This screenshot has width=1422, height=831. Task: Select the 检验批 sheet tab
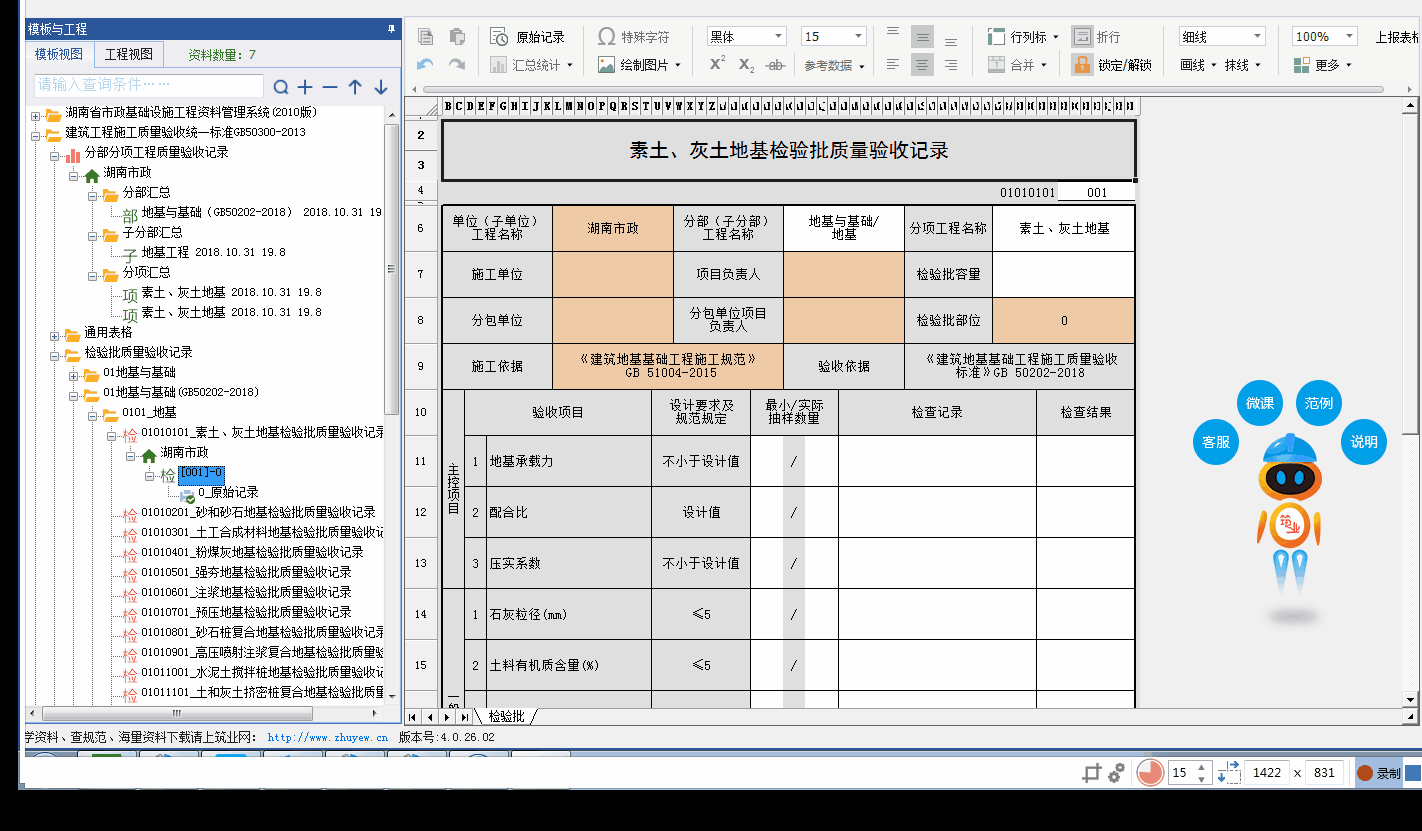[506, 716]
